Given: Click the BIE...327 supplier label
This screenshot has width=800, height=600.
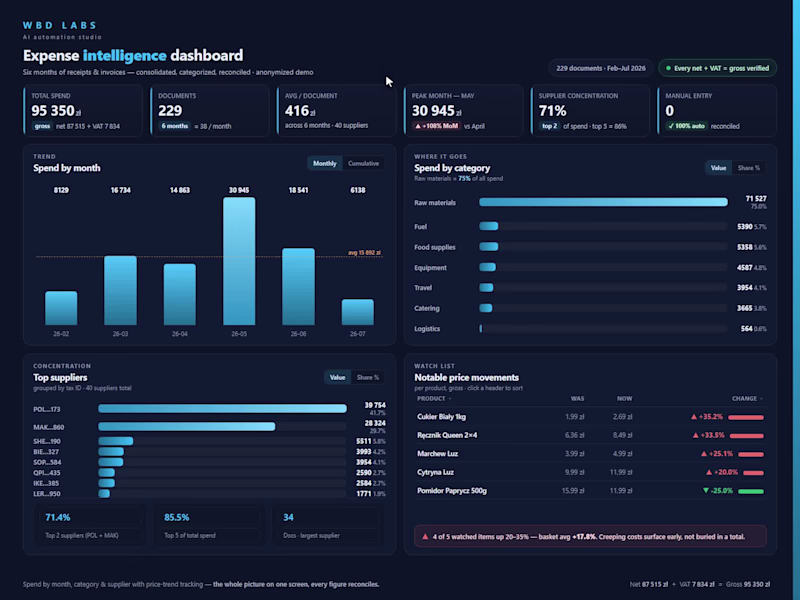Looking at the screenshot, I should click(x=46, y=452).
